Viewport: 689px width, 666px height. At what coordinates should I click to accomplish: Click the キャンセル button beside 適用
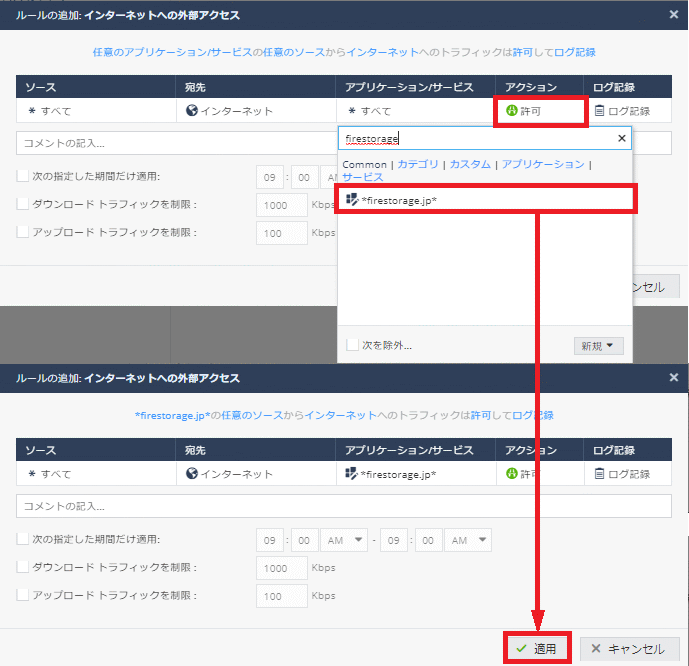[626, 649]
